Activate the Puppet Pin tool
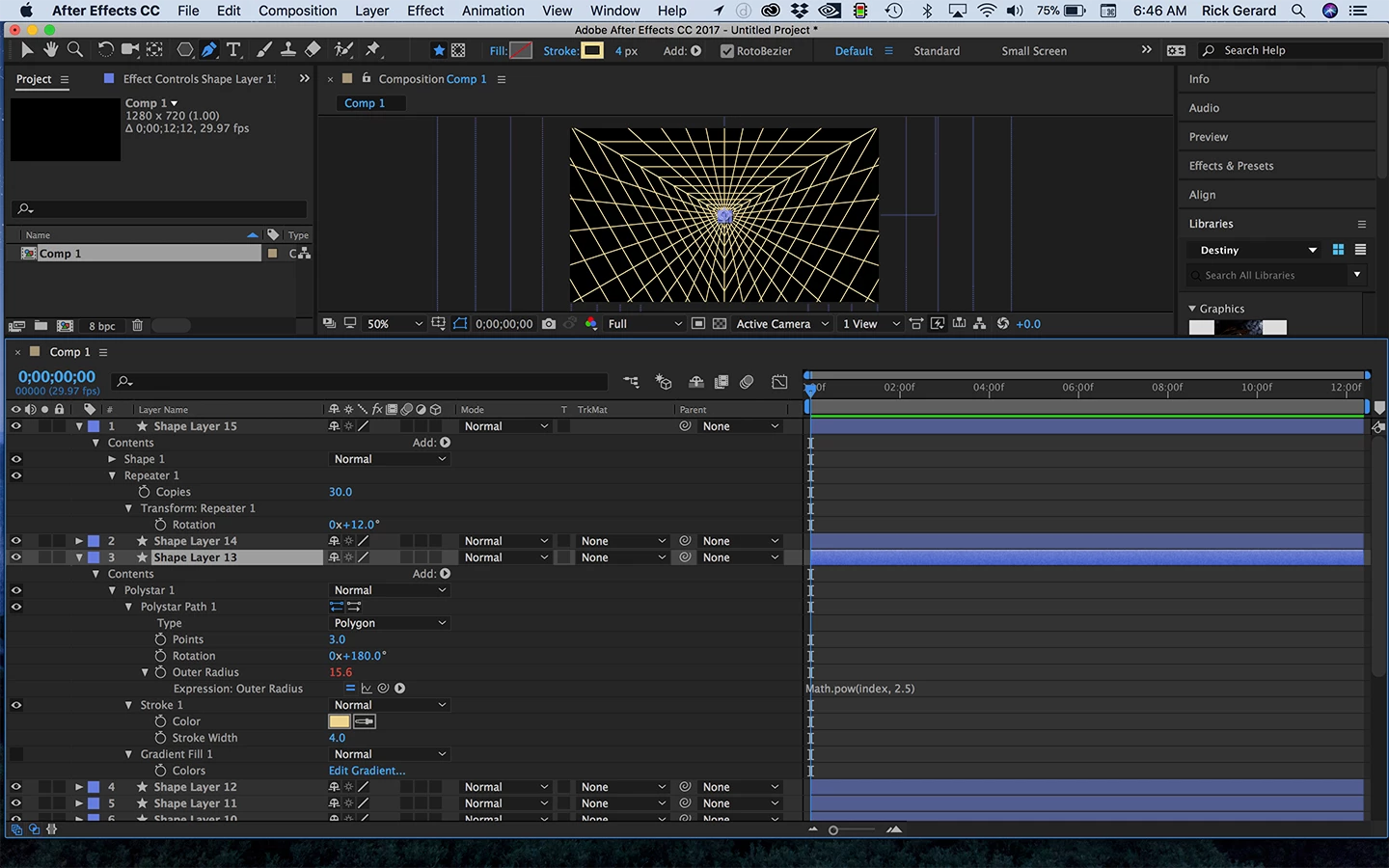The height and width of the screenshot is (868, 1389). (373, 50)
